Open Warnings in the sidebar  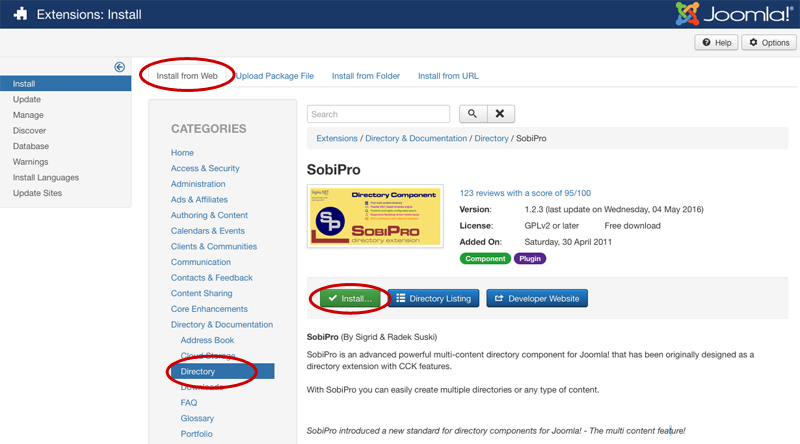coord(31,162)
